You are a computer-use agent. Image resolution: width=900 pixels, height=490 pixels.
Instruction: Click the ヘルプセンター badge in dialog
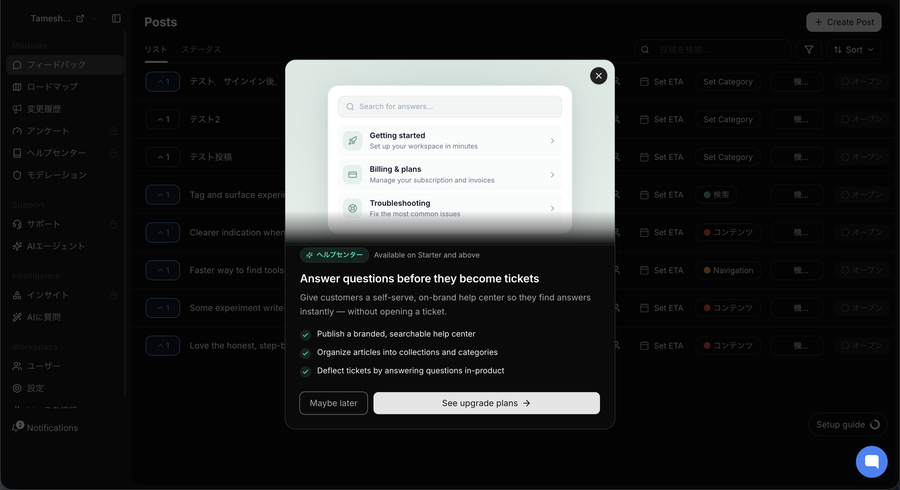[x=334, y=255]
